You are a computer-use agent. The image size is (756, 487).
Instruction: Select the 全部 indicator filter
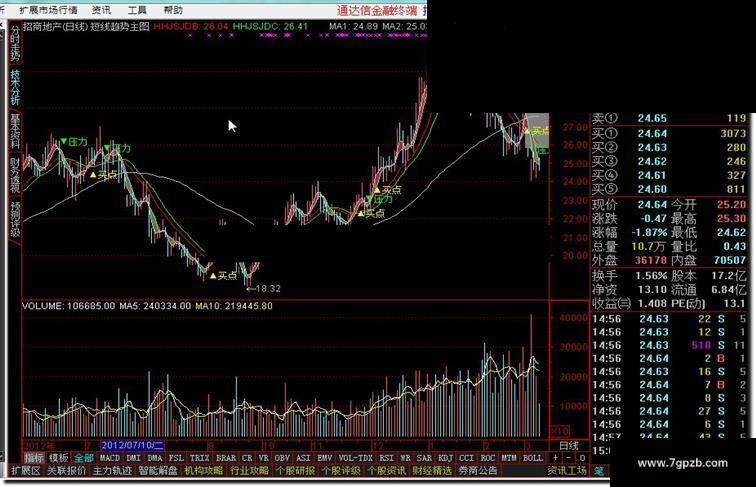point(84,458)
